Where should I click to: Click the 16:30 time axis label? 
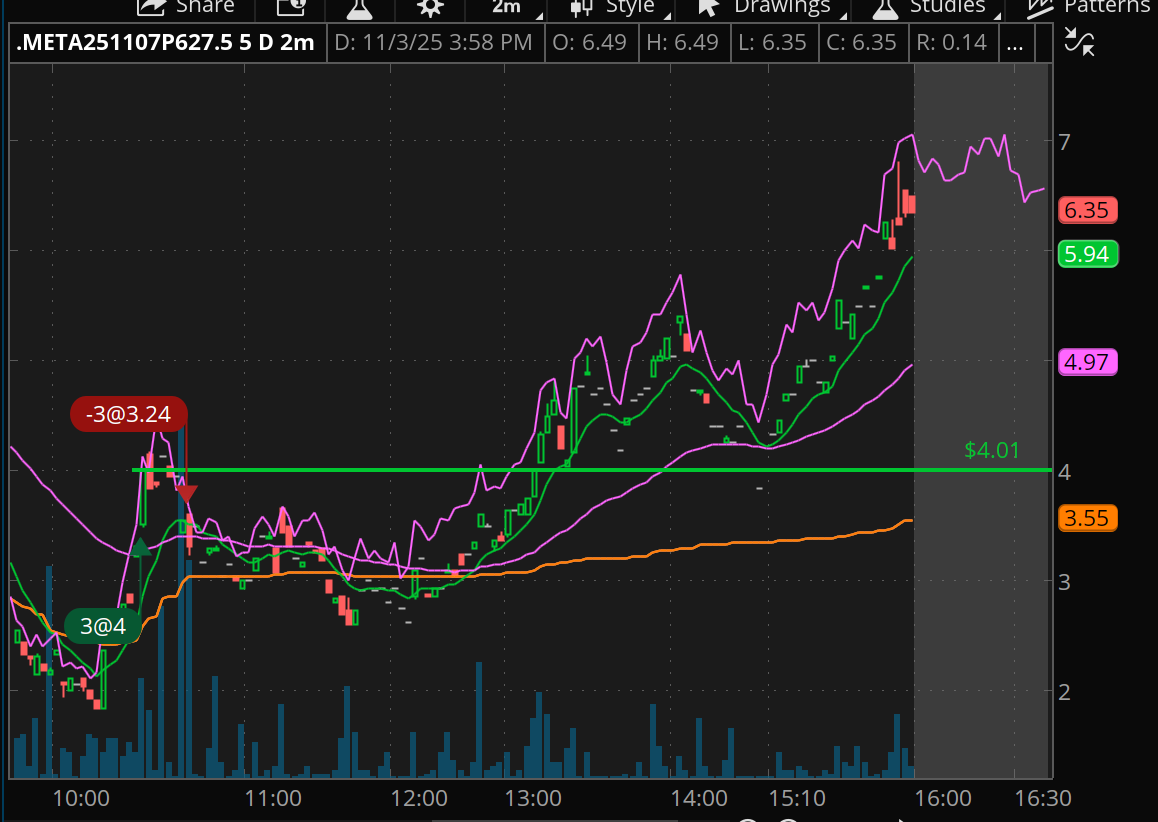[x=1043, y=798]
